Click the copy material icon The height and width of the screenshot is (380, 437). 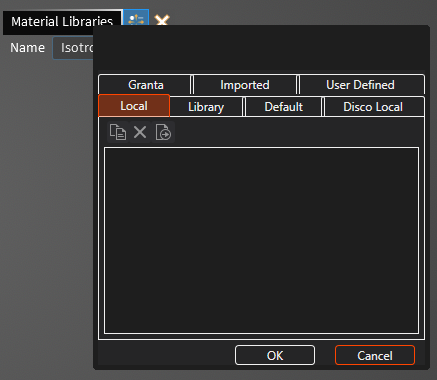pyautogui.click(x=118, y=132)
